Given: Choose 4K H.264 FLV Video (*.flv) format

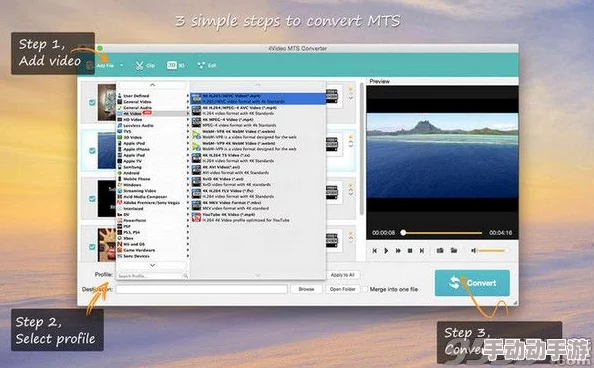Looking at the screenshot, I should tap(258, 193).
